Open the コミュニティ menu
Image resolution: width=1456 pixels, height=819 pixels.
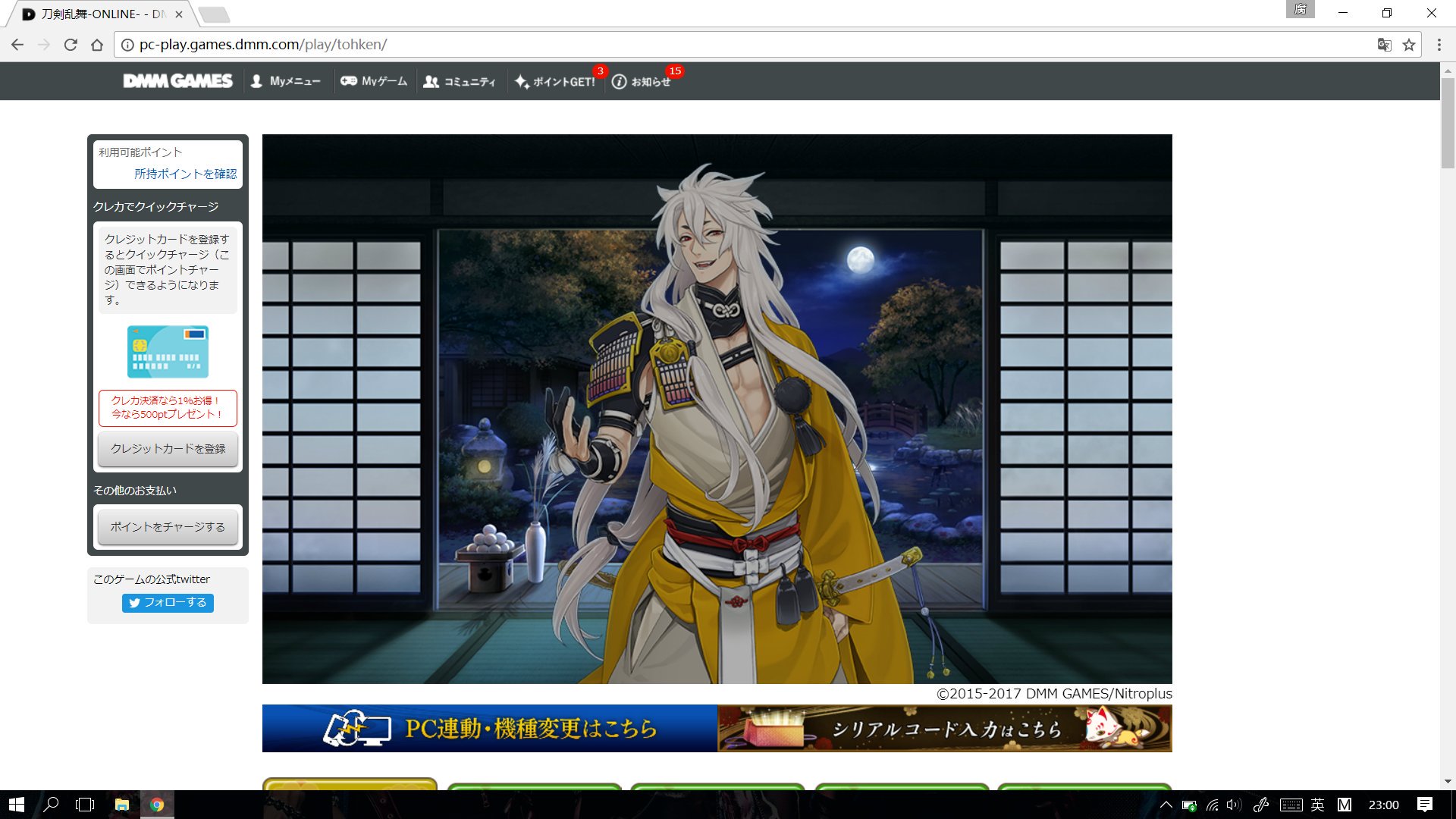(x=460, y=81)
